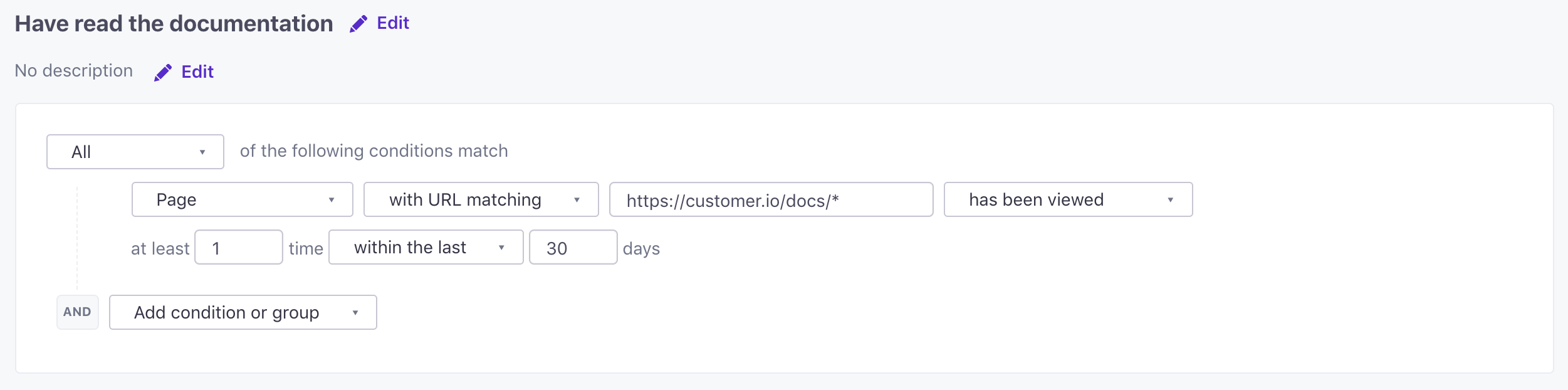
Task: Click the arrow on the All dropdown
Action: pyautogui.click(x=202, y=152)
